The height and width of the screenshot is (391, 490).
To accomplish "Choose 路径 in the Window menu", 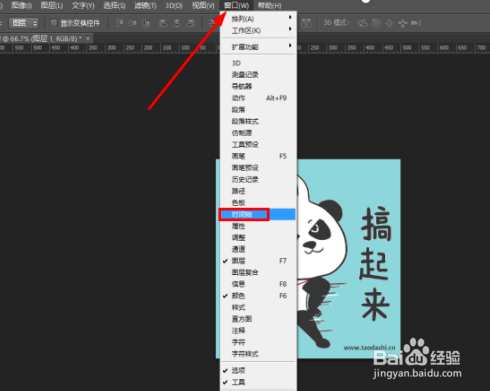I will tap(258, 191).
